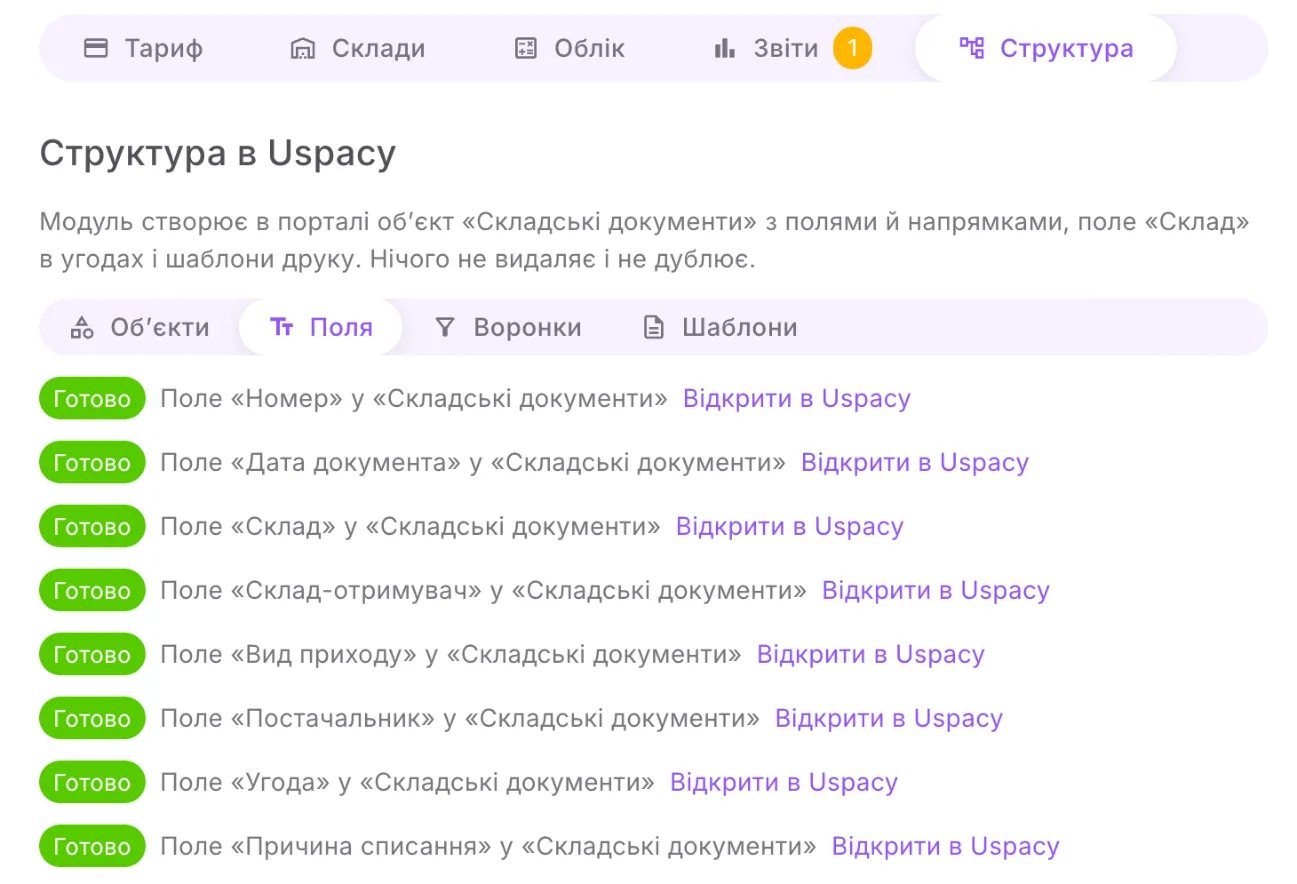Click the Готово badge for «Вид приходу»
Viewport: 1297px width, 884px height.
(x=92, y=654)
